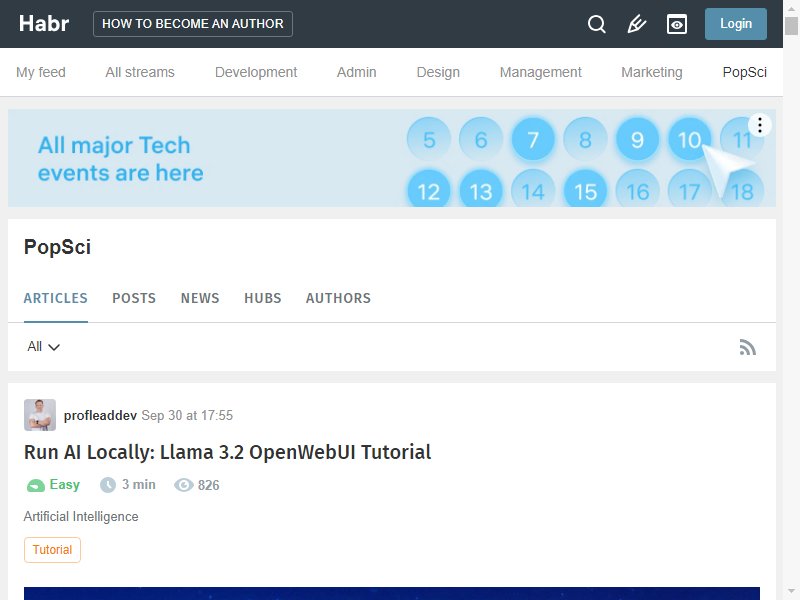Click the Habr logo
Viewport: 800px width, 600px height.
click(44, 23)
